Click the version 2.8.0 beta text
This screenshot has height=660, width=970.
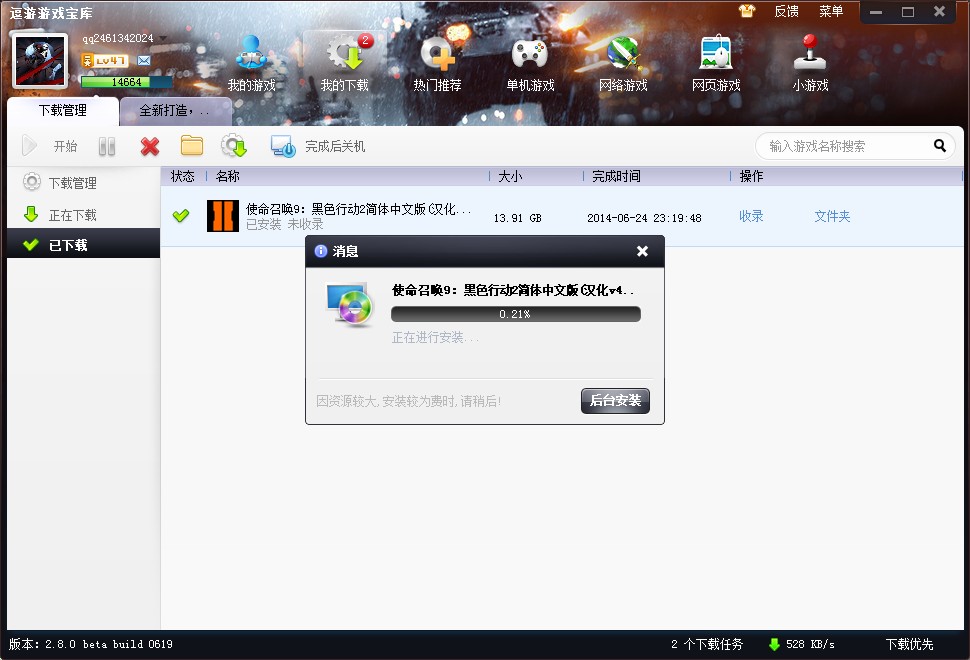coord(90,645)
